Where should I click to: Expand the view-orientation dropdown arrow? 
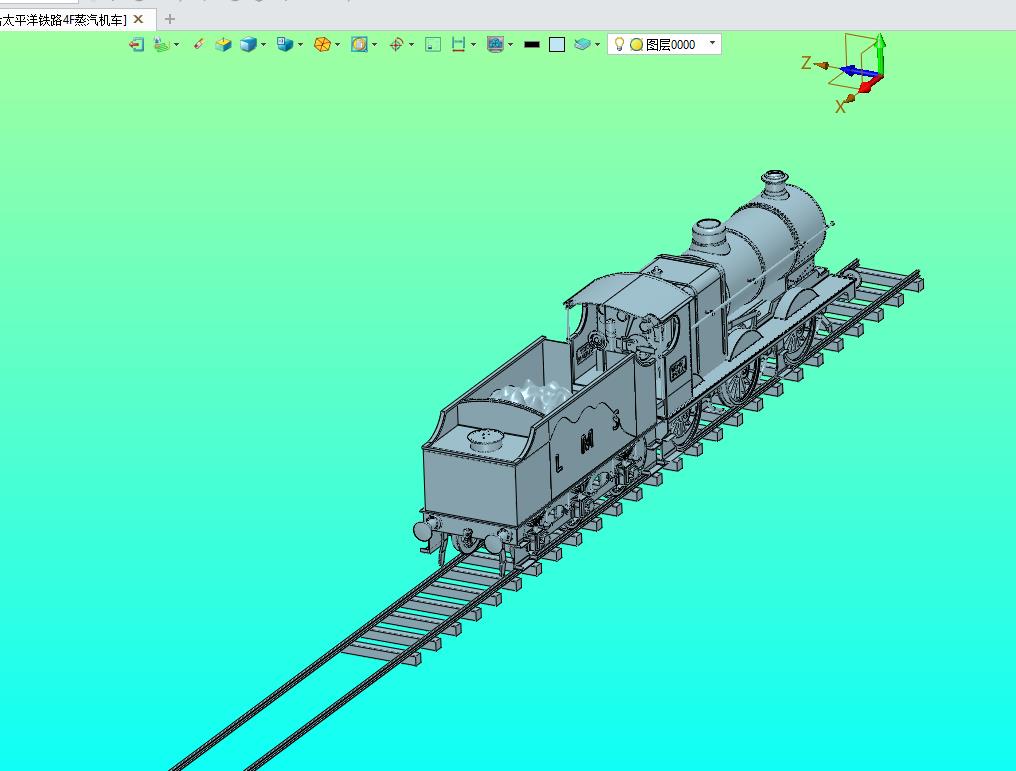coord(300,44)
